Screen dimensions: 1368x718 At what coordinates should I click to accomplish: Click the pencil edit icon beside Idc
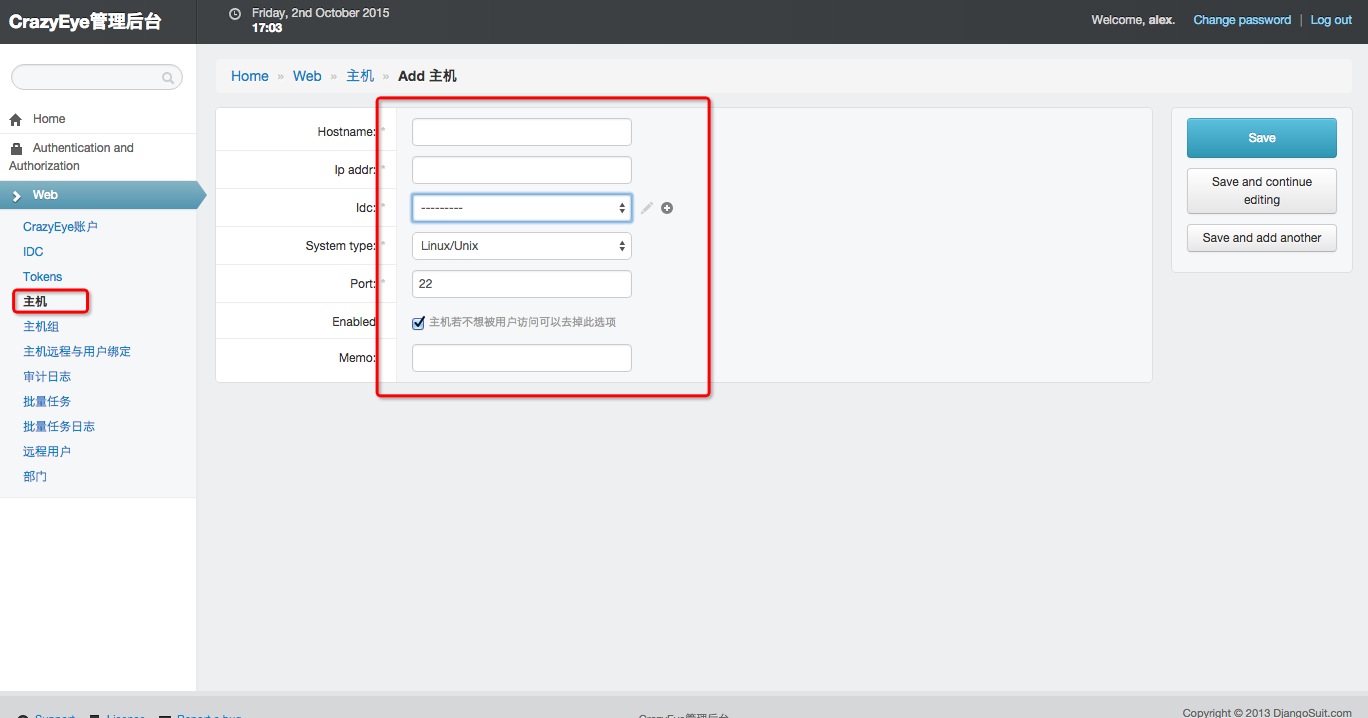pyautogui.click(x=647, y=208)
